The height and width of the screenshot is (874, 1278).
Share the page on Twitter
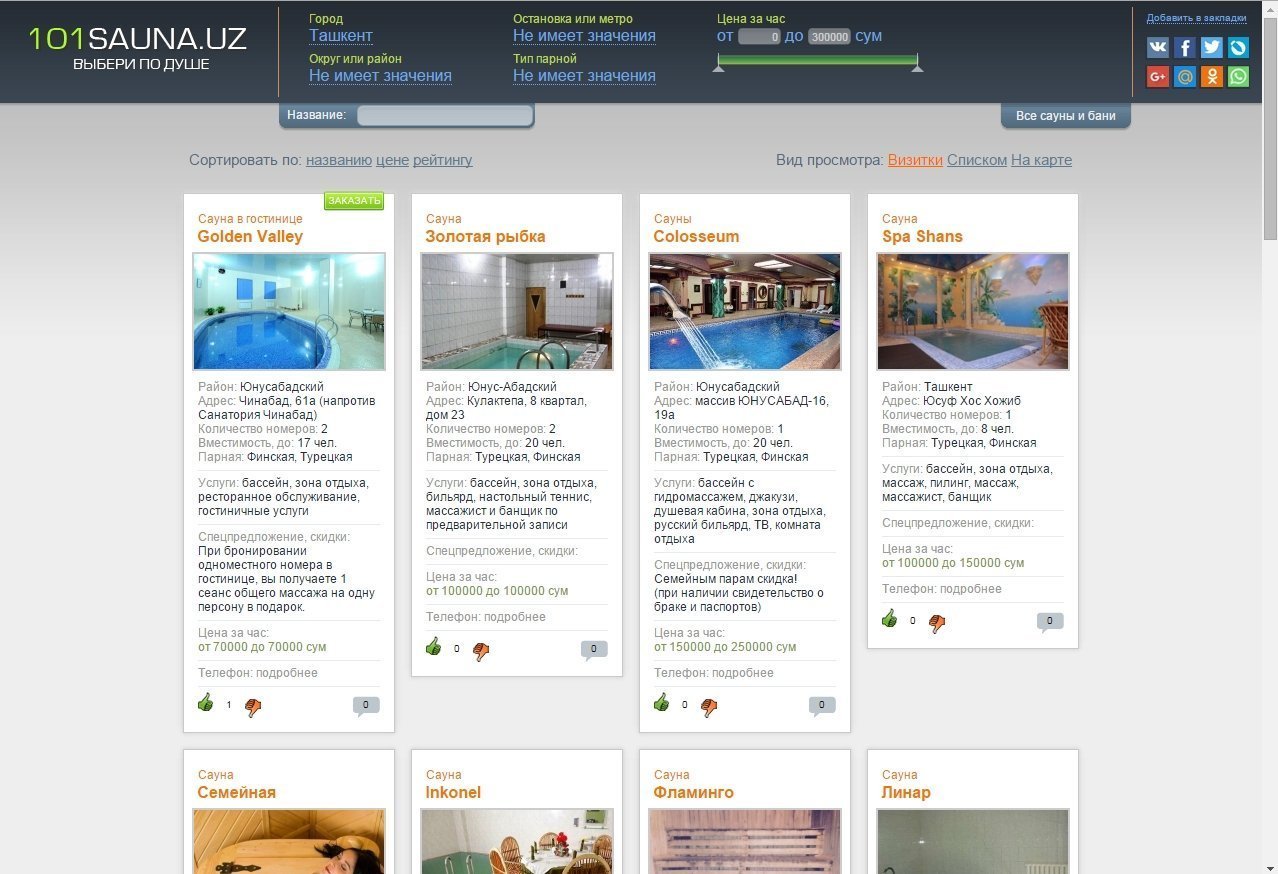point(1212,47)
